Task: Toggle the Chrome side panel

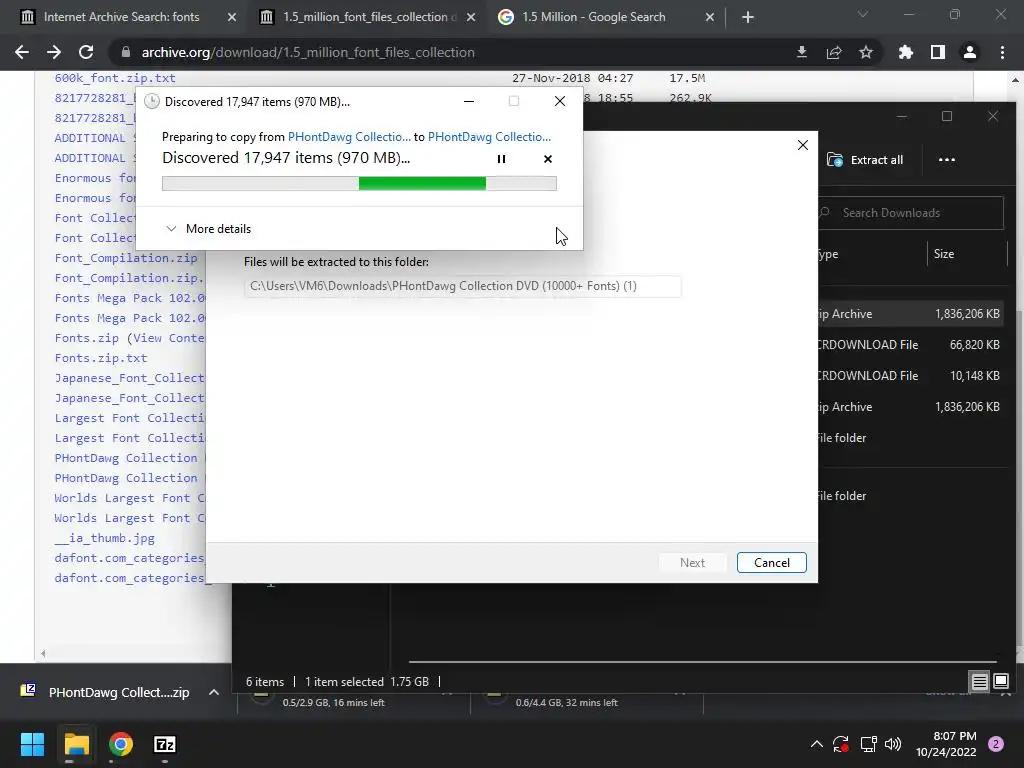Action: tap(938, 52)
